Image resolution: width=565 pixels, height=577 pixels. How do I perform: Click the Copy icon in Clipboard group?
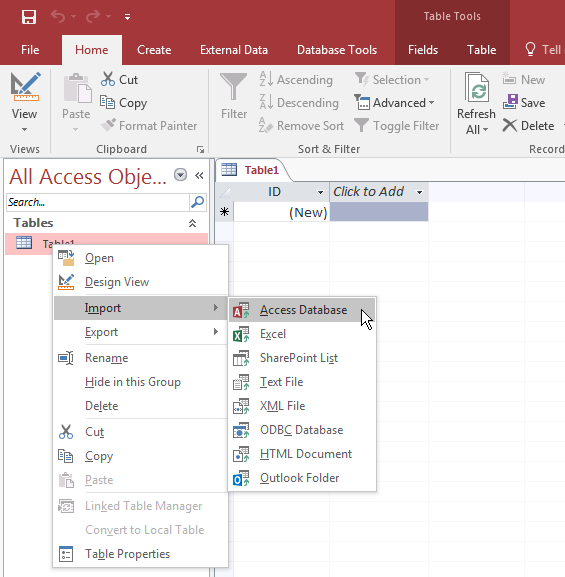click(107, 102)
